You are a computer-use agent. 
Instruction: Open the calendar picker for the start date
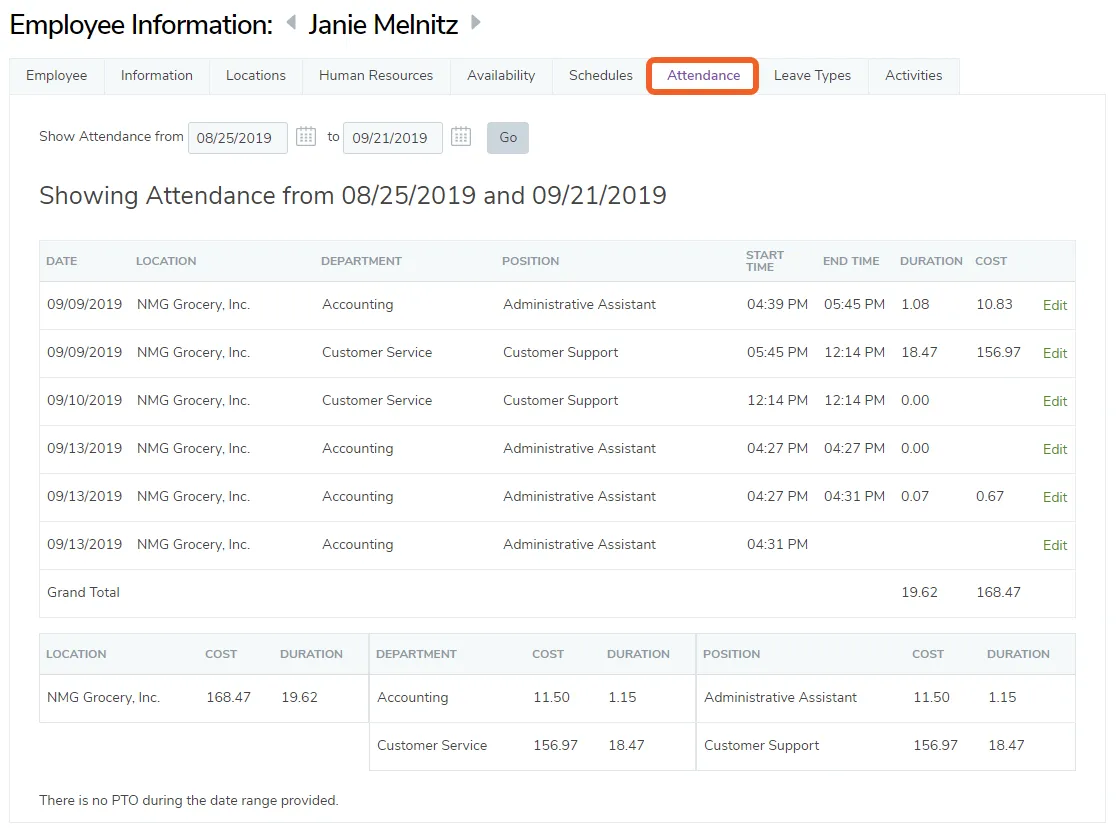click(306, 136)
